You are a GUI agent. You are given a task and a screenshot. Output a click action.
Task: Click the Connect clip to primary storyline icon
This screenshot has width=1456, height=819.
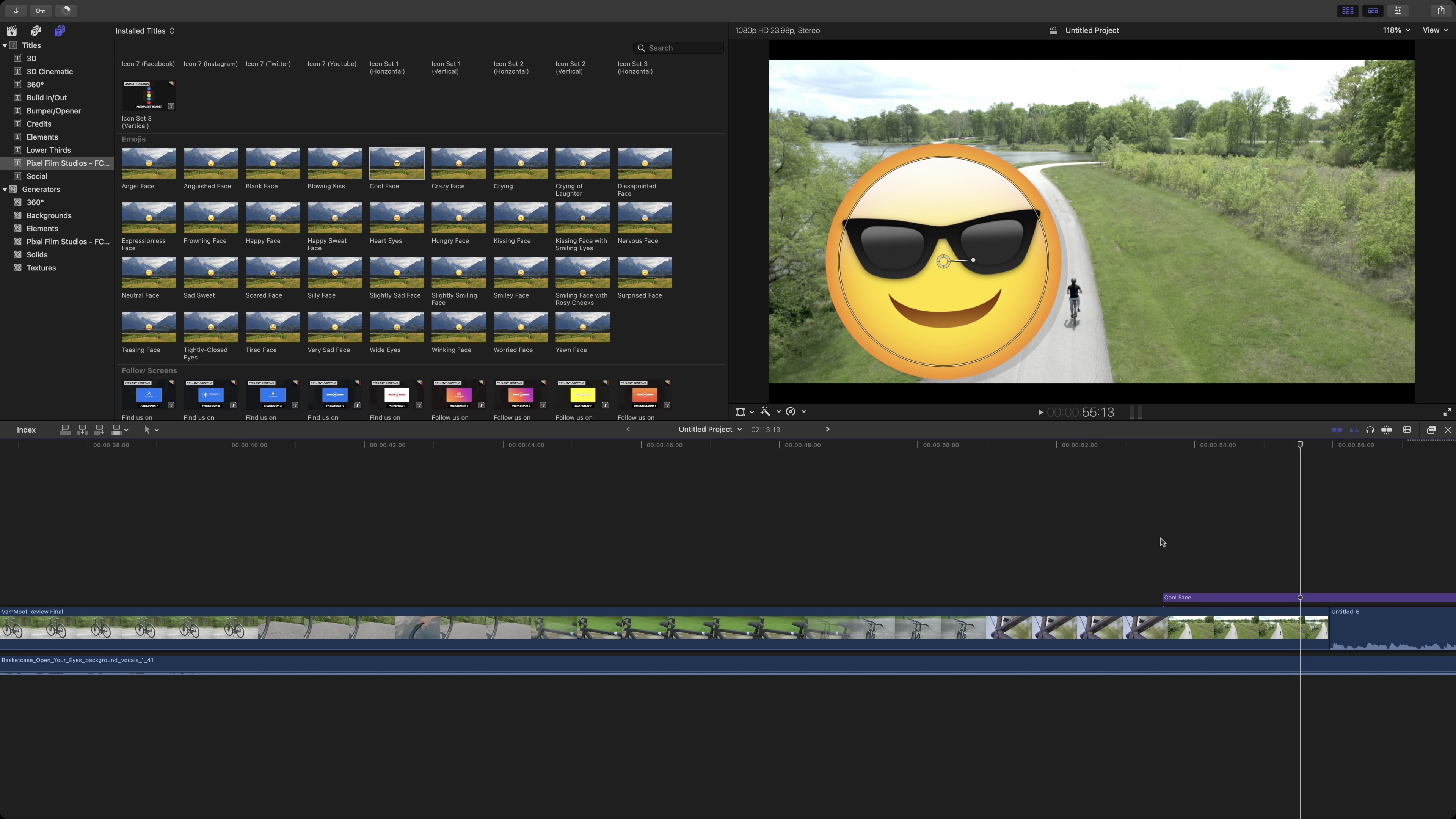pyautogui.click(x=65, y=430)
